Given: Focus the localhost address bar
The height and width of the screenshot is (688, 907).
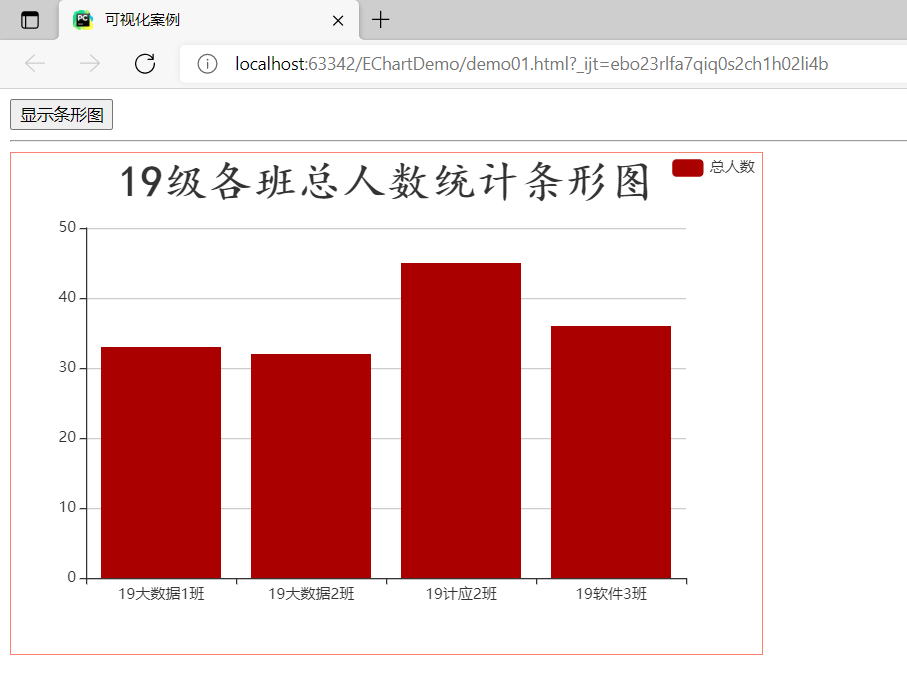Looking at the screenshot, I should click(x=544, y=64).
